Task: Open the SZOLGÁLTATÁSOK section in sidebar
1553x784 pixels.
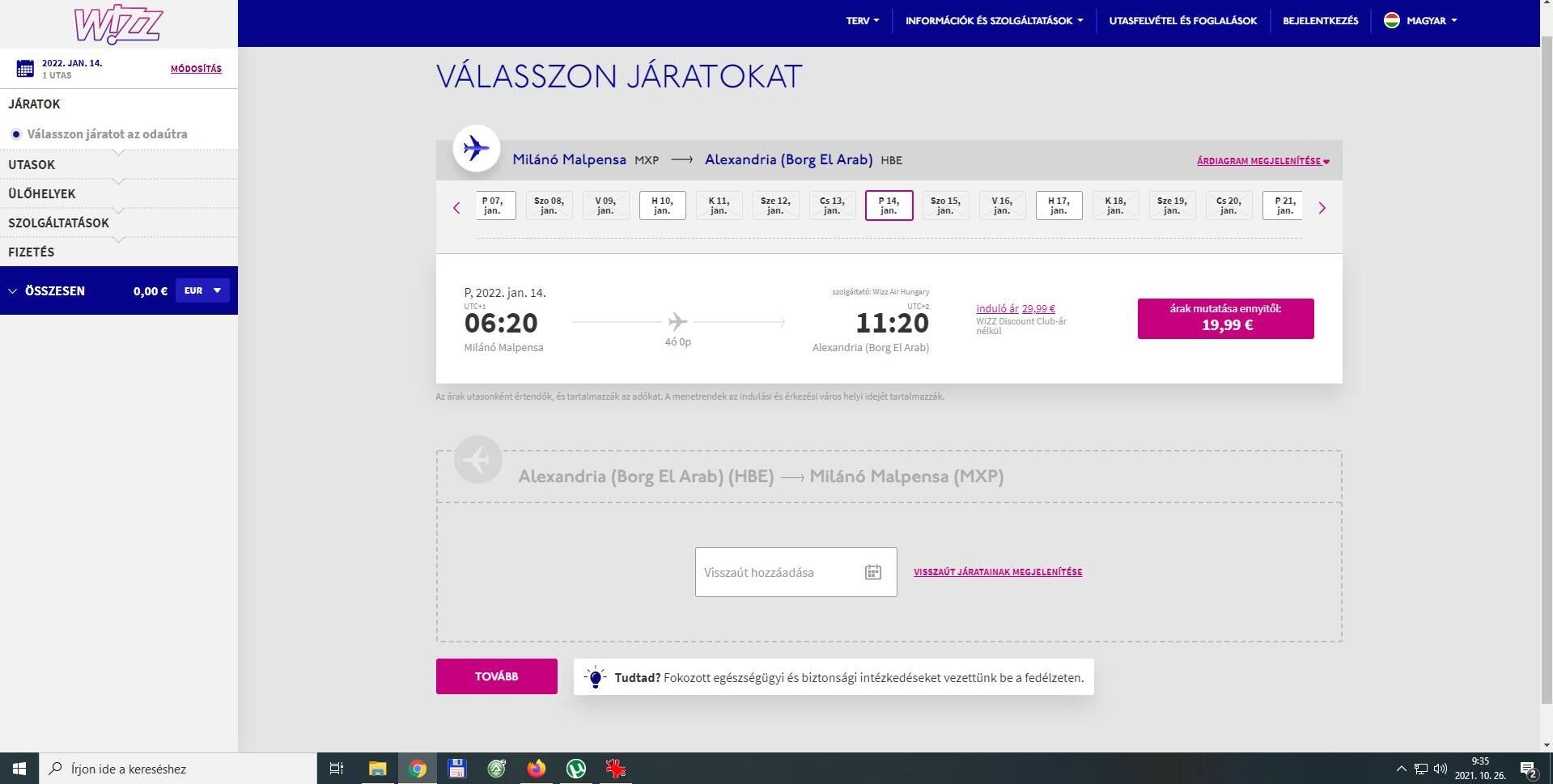Action: (x=58, y=222)
